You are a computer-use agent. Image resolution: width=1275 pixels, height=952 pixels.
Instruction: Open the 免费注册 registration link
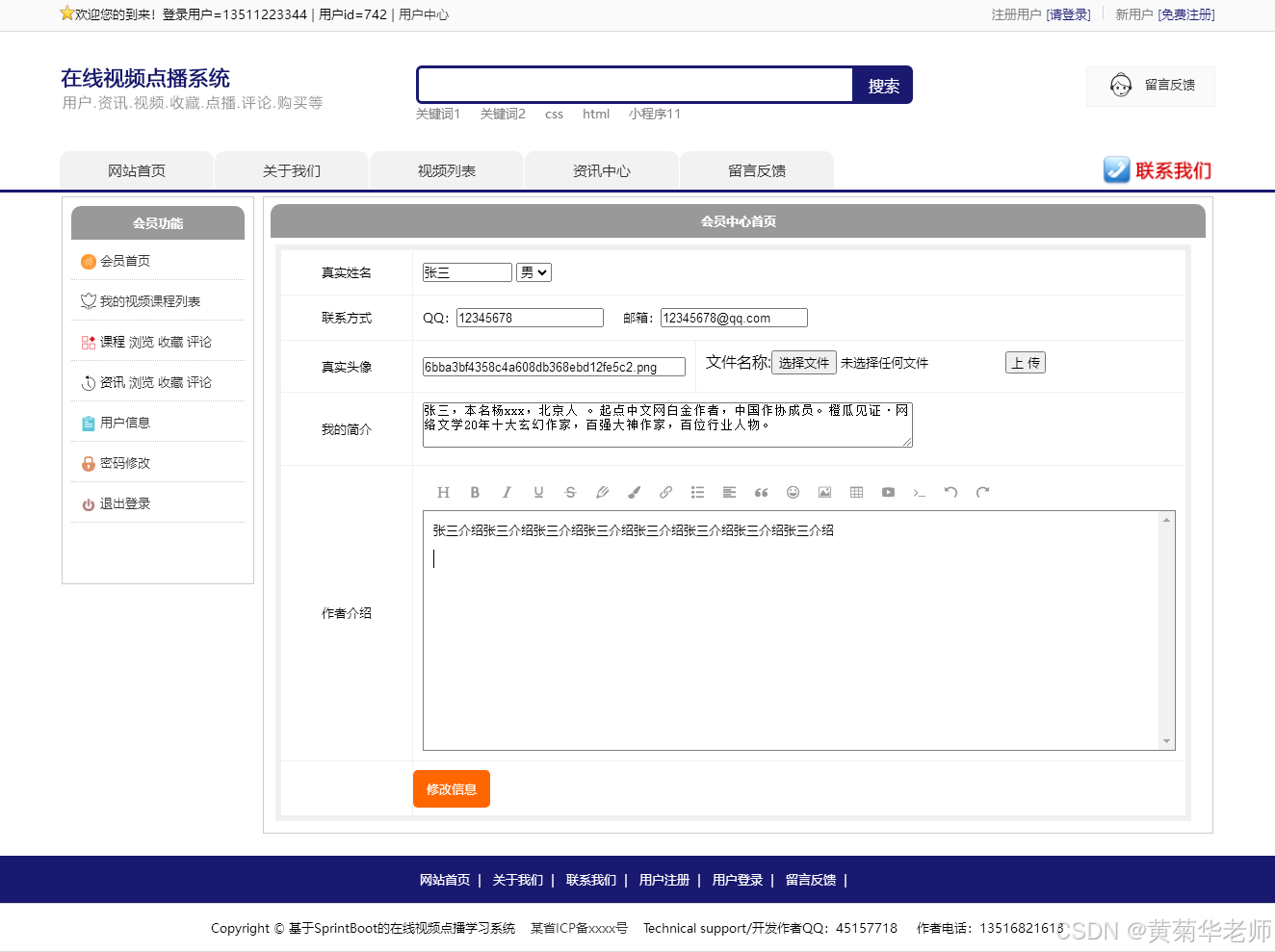pyautogui.click(x=1186, y=14)
